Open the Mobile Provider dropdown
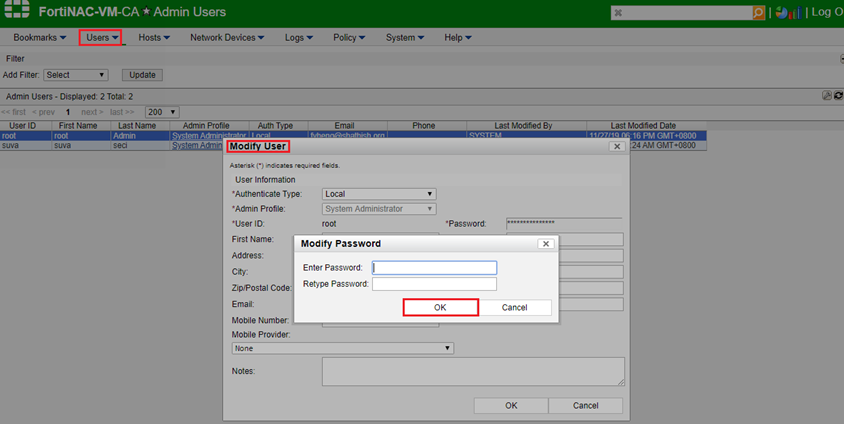 click(x=343, y=348)
